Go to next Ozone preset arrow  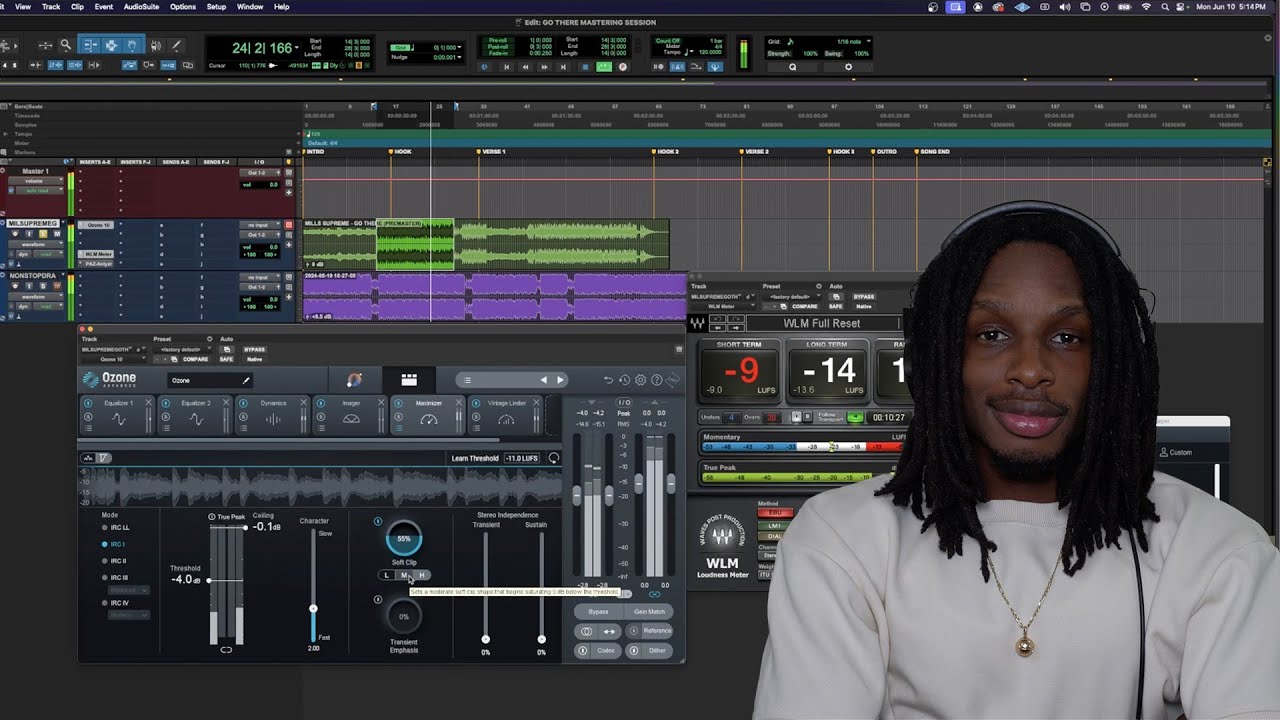coord(560,380)
